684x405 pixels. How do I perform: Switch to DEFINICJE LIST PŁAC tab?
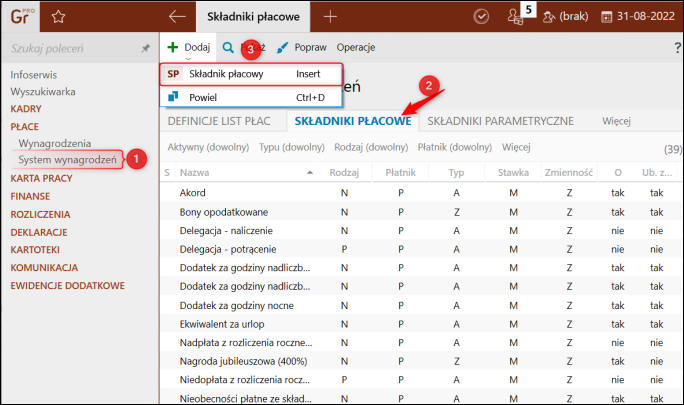click(x=219, y=121)
